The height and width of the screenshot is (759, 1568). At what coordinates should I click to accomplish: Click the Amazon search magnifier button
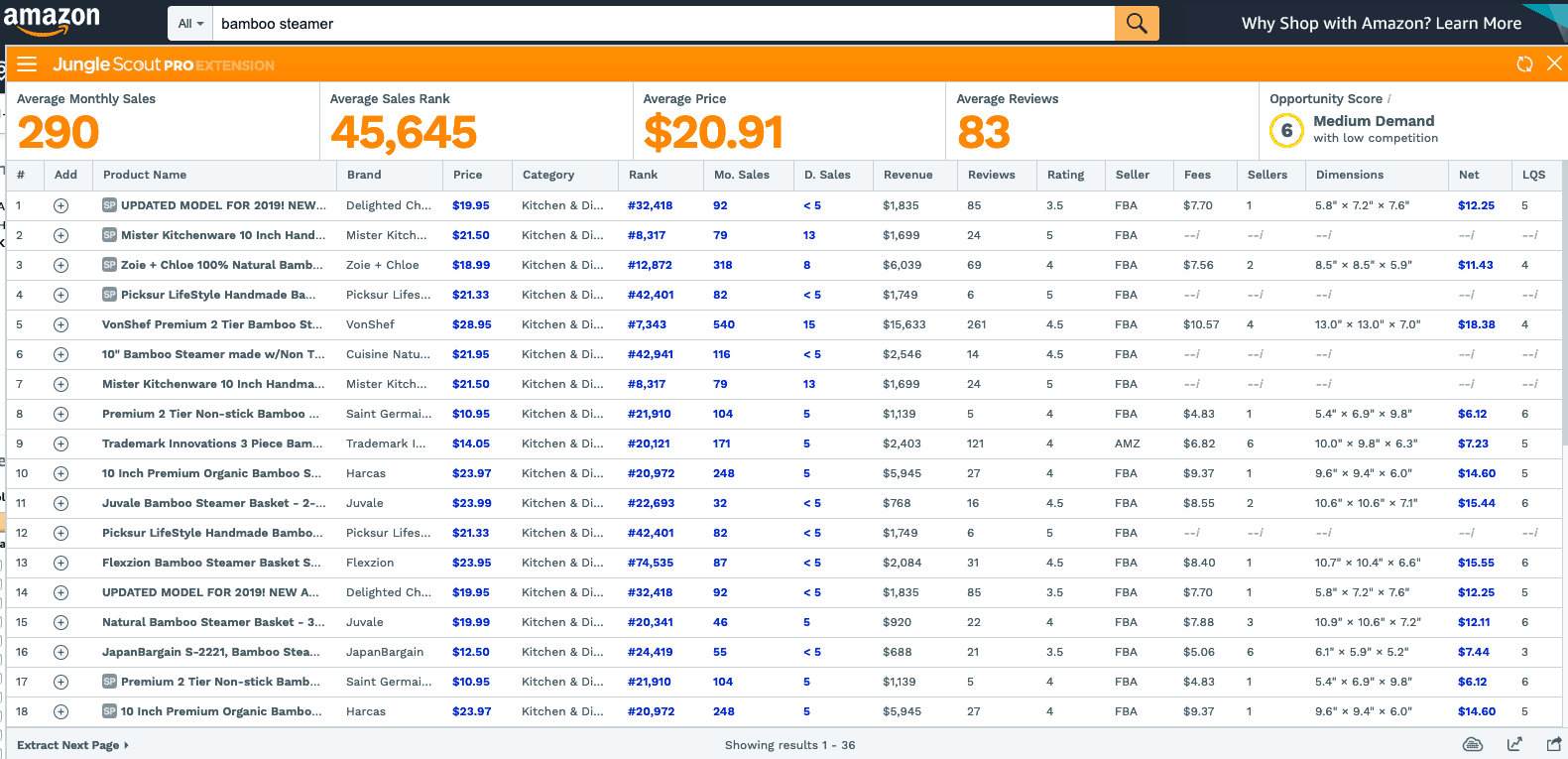(x=1137, y=24)
